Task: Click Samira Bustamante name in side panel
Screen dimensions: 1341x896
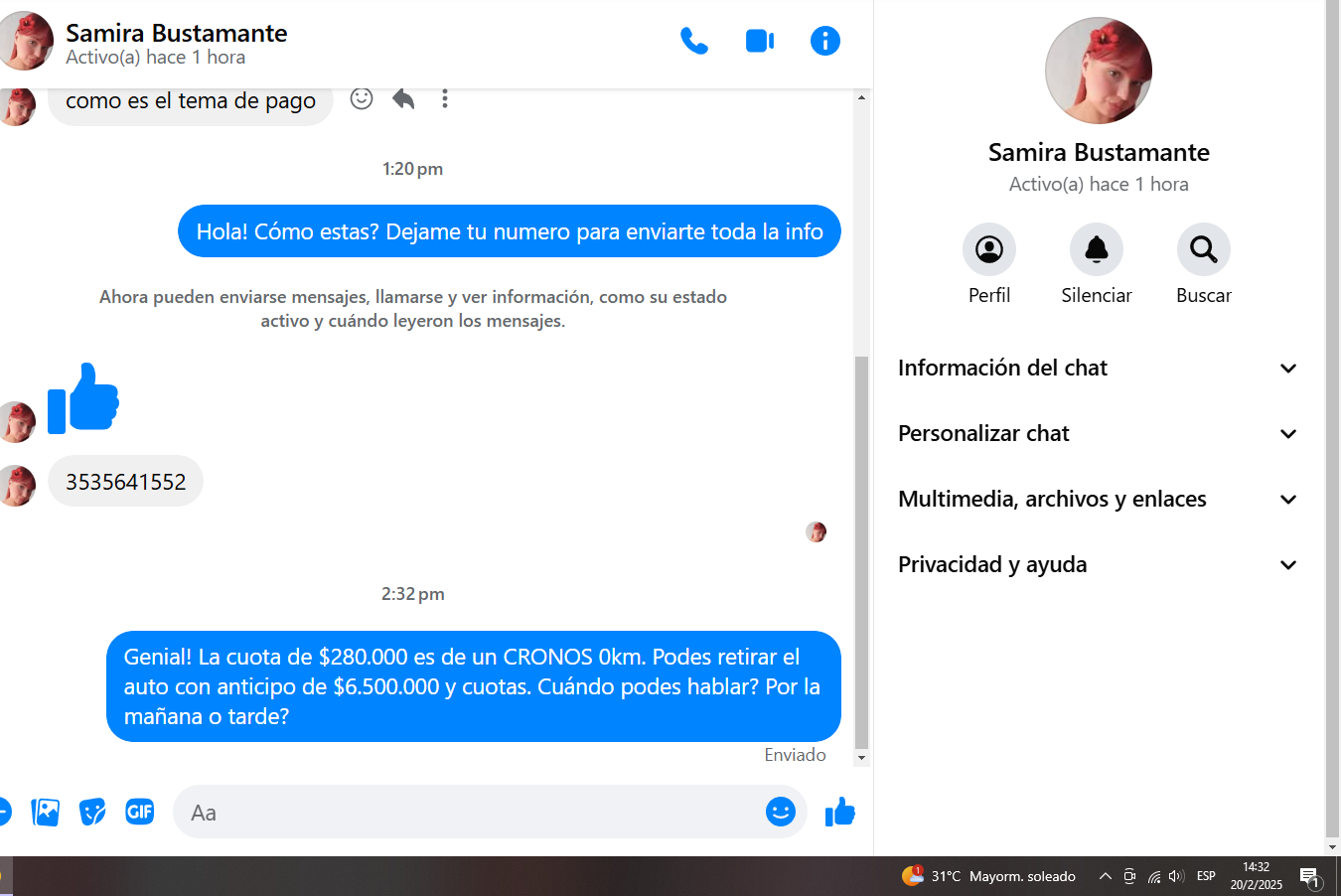Action: tap(1099, 152)
